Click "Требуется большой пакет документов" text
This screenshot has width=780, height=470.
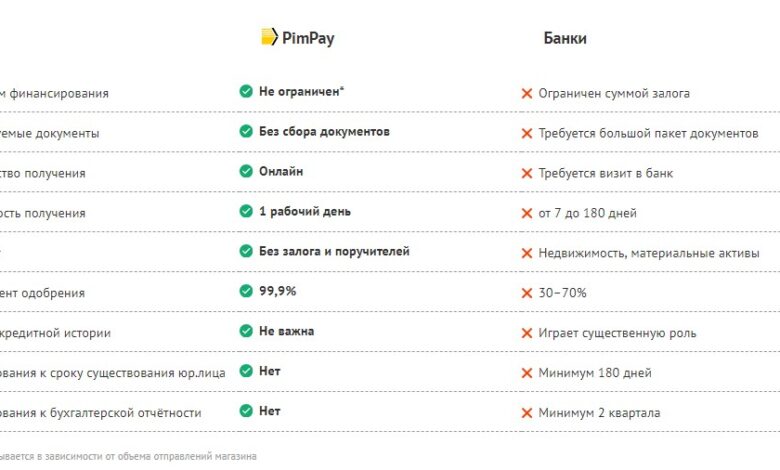648,133
